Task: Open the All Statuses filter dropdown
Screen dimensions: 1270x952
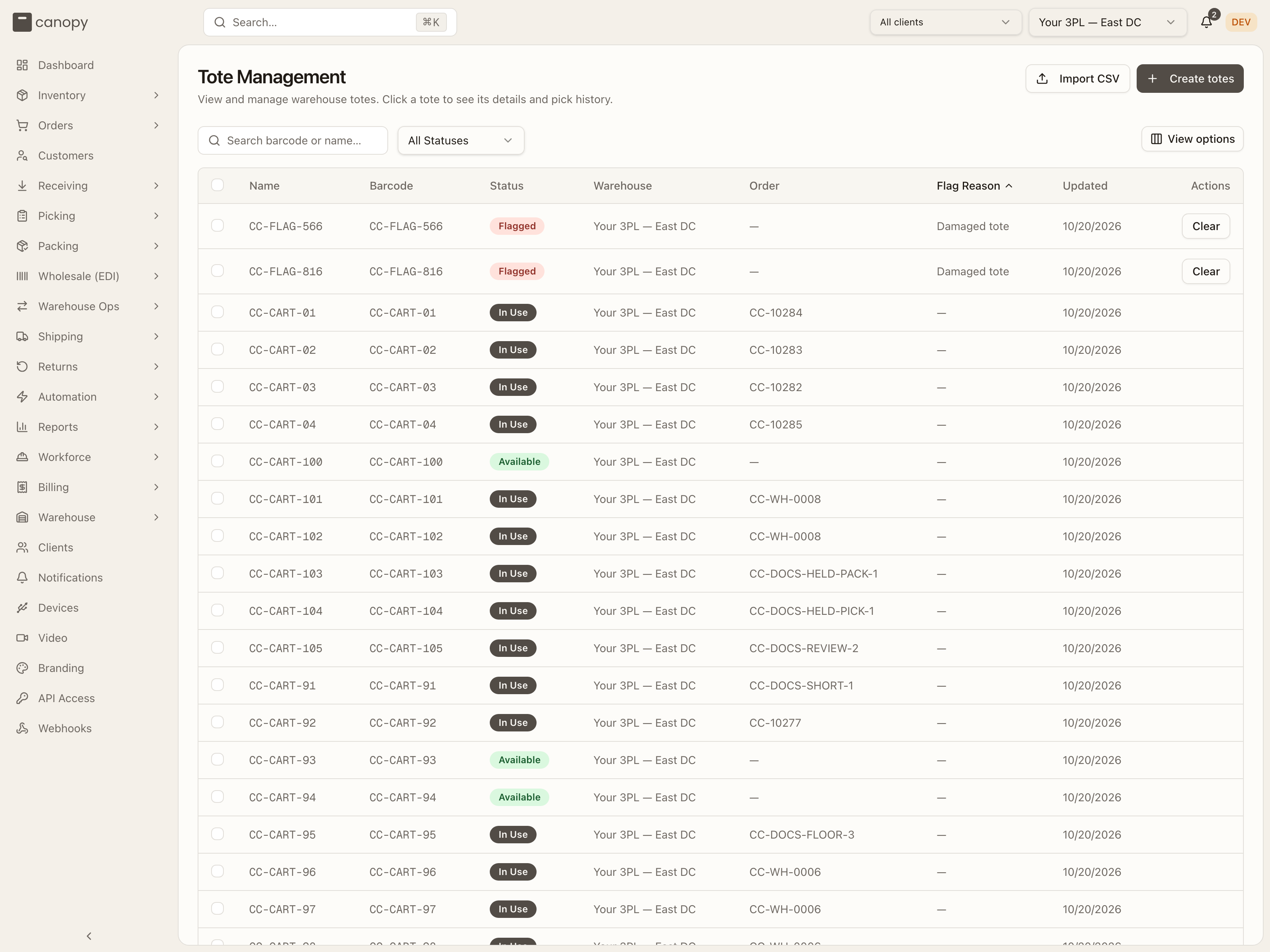Action: pyautogui.click(x=460, y=140)
